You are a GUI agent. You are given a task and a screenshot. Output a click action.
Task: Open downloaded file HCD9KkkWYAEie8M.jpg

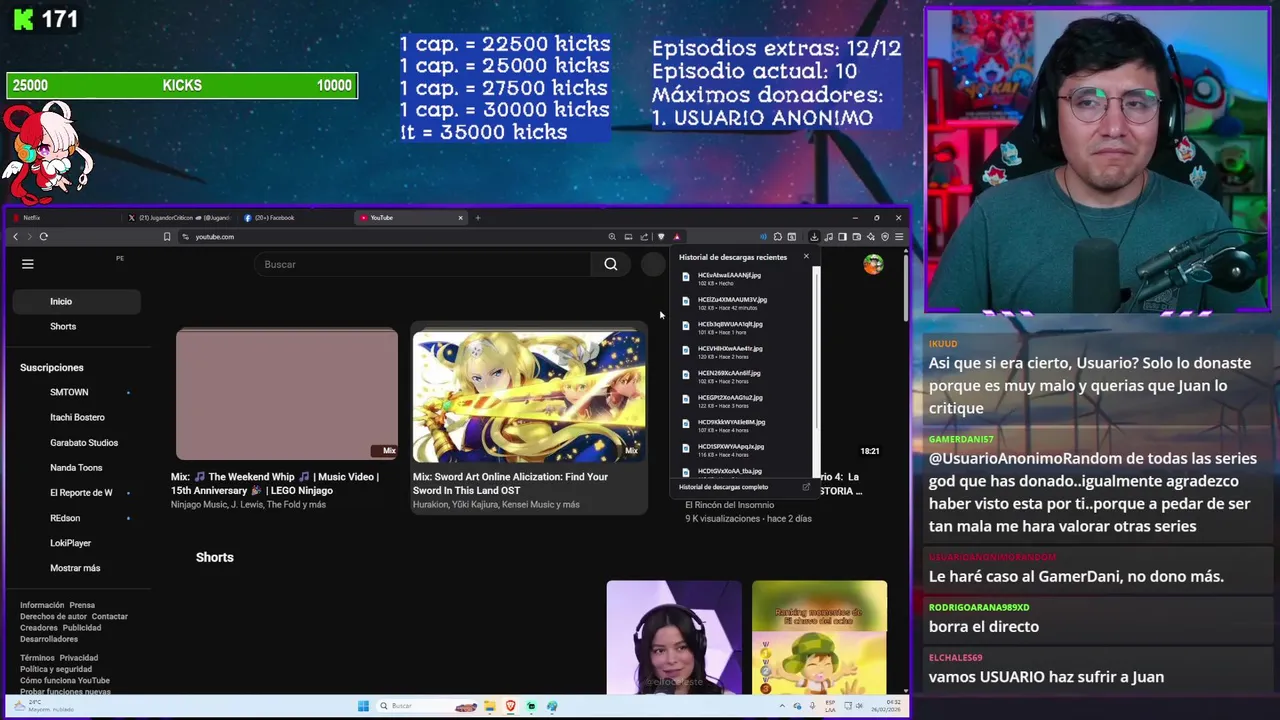click(745, 426)
